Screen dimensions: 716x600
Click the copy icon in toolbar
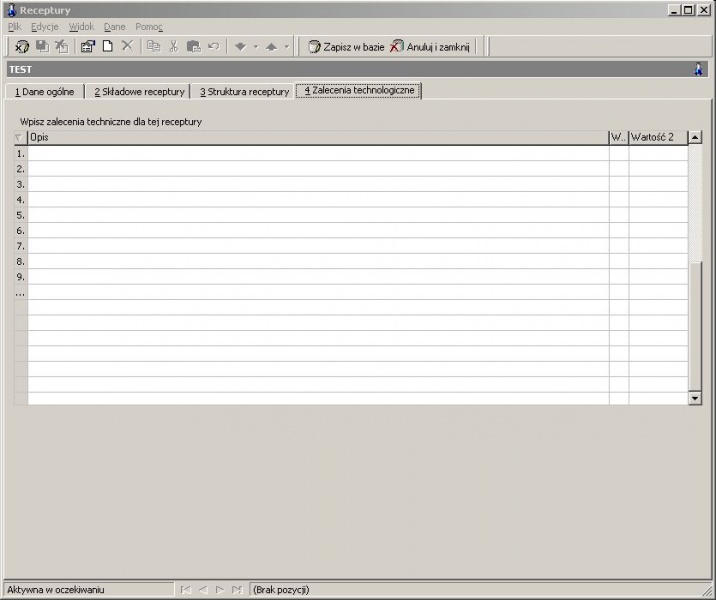tap(153, 46)
